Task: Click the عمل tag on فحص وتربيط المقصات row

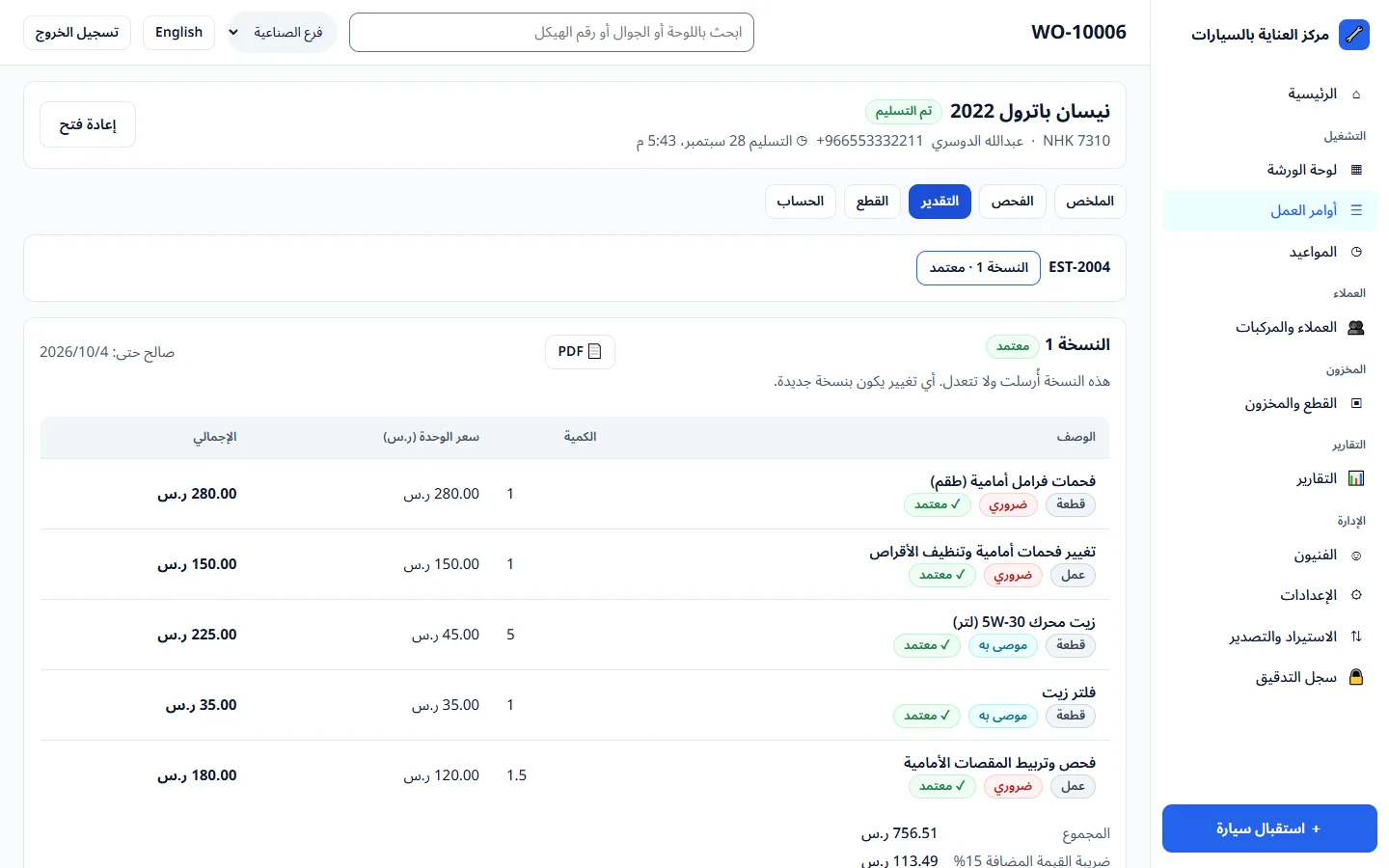Action: (1073, 786)
